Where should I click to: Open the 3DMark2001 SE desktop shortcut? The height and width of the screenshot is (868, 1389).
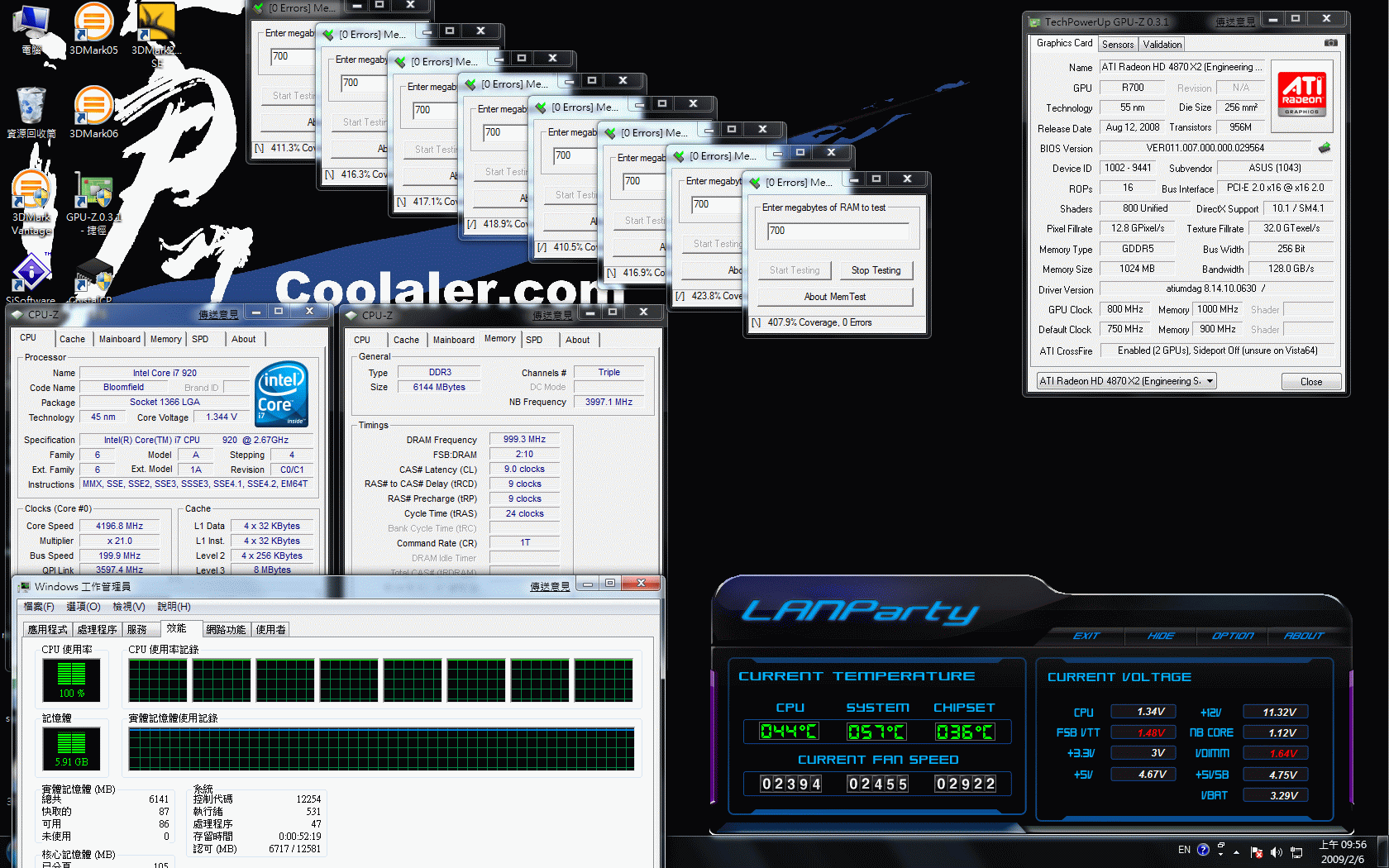tap(156, 33)
